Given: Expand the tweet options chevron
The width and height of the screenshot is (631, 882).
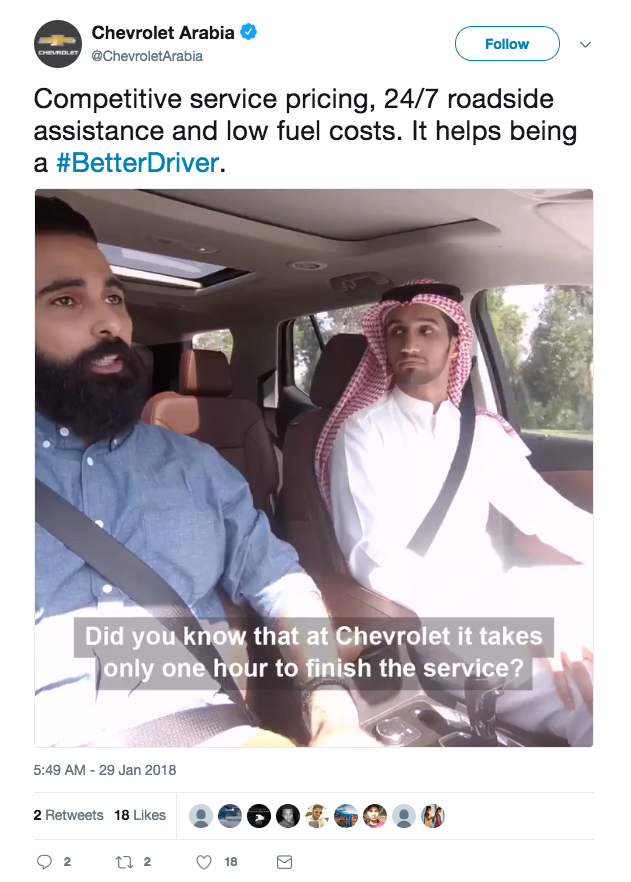Looking at the screenshot, I should point(585,44).
